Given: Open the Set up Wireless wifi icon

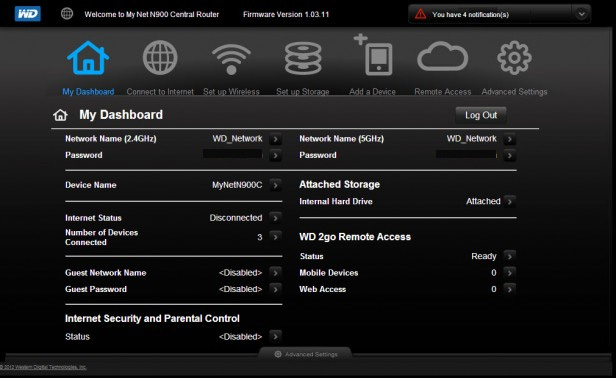Looking at the screenshot, I should [231, 59].
